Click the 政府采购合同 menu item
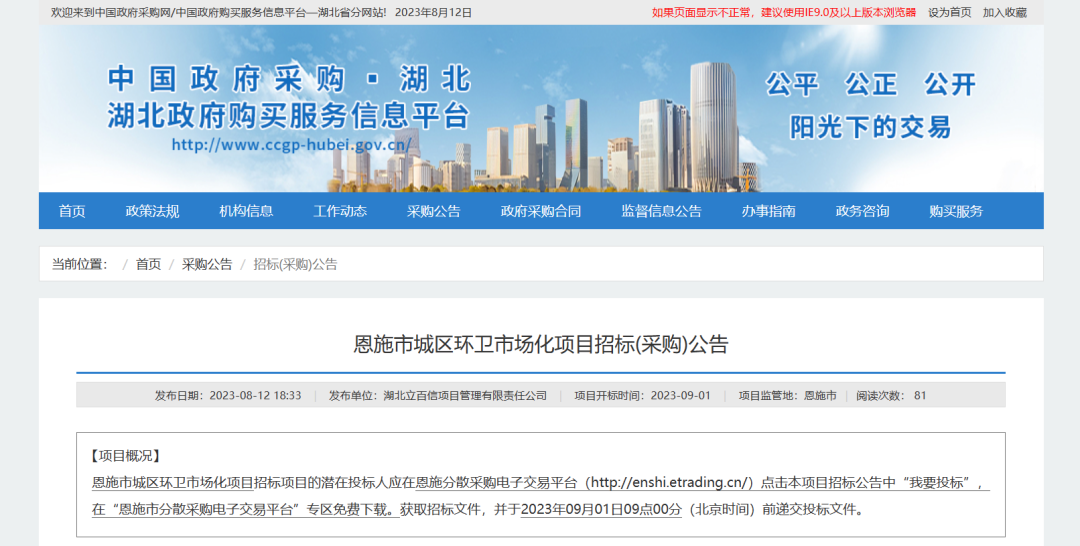The width and height of the screenshot is (1080, 546). pyautogui.click(x=541, y=211)
